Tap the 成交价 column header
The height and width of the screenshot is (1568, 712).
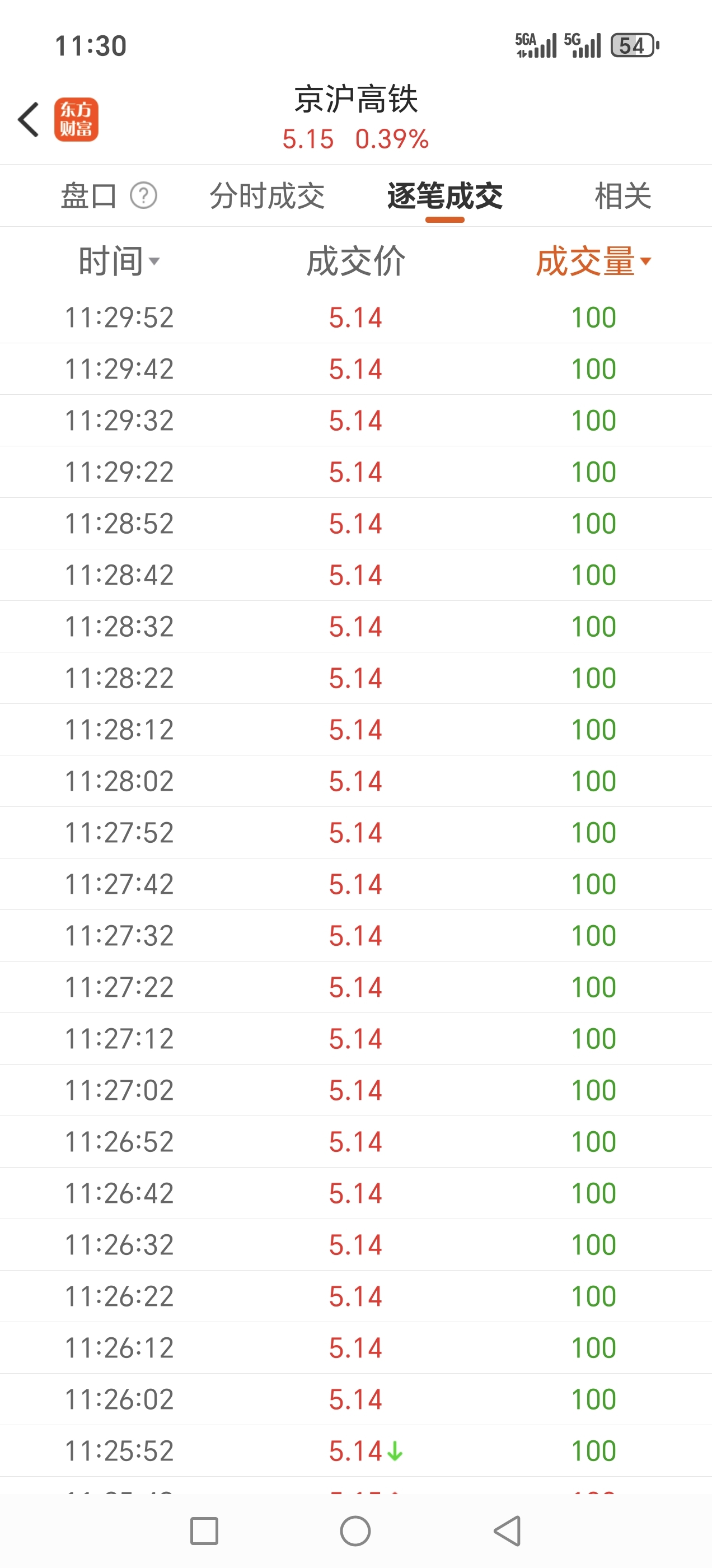(x=355, y=262)
